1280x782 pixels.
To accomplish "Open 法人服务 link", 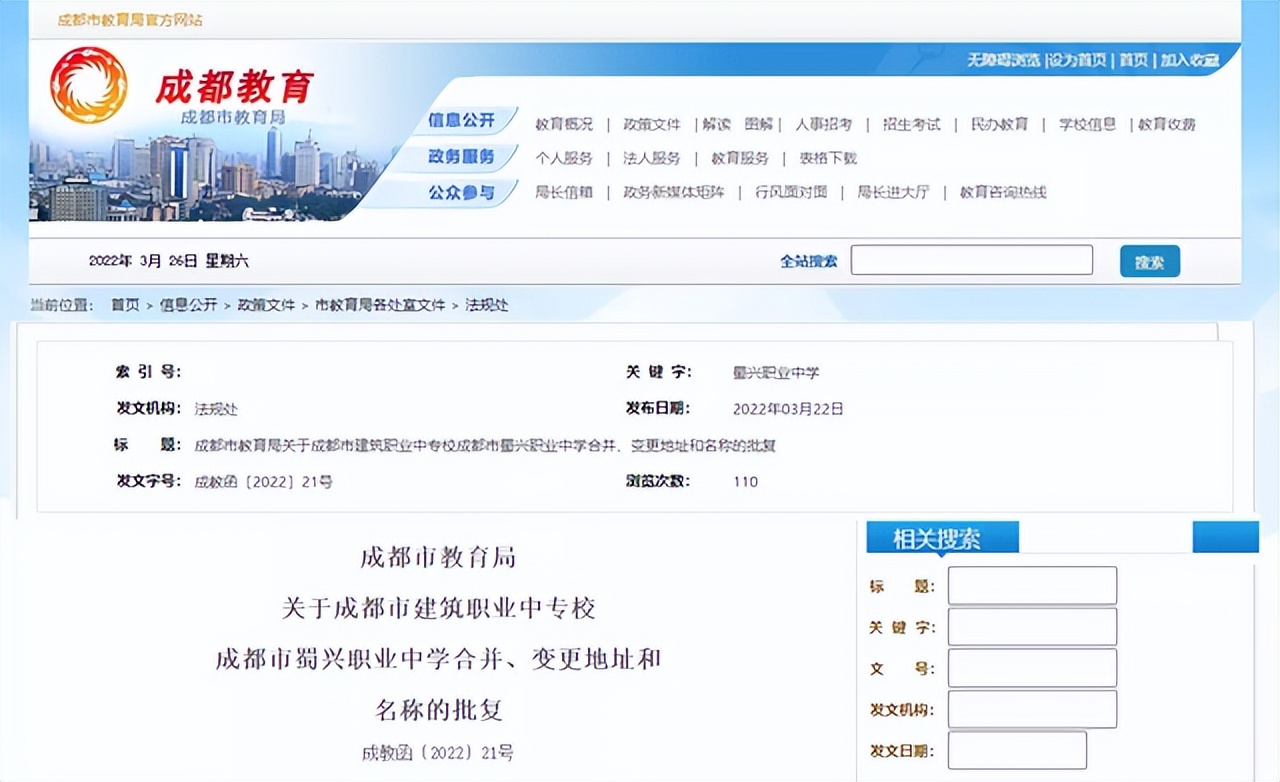I will coord(652,158).
